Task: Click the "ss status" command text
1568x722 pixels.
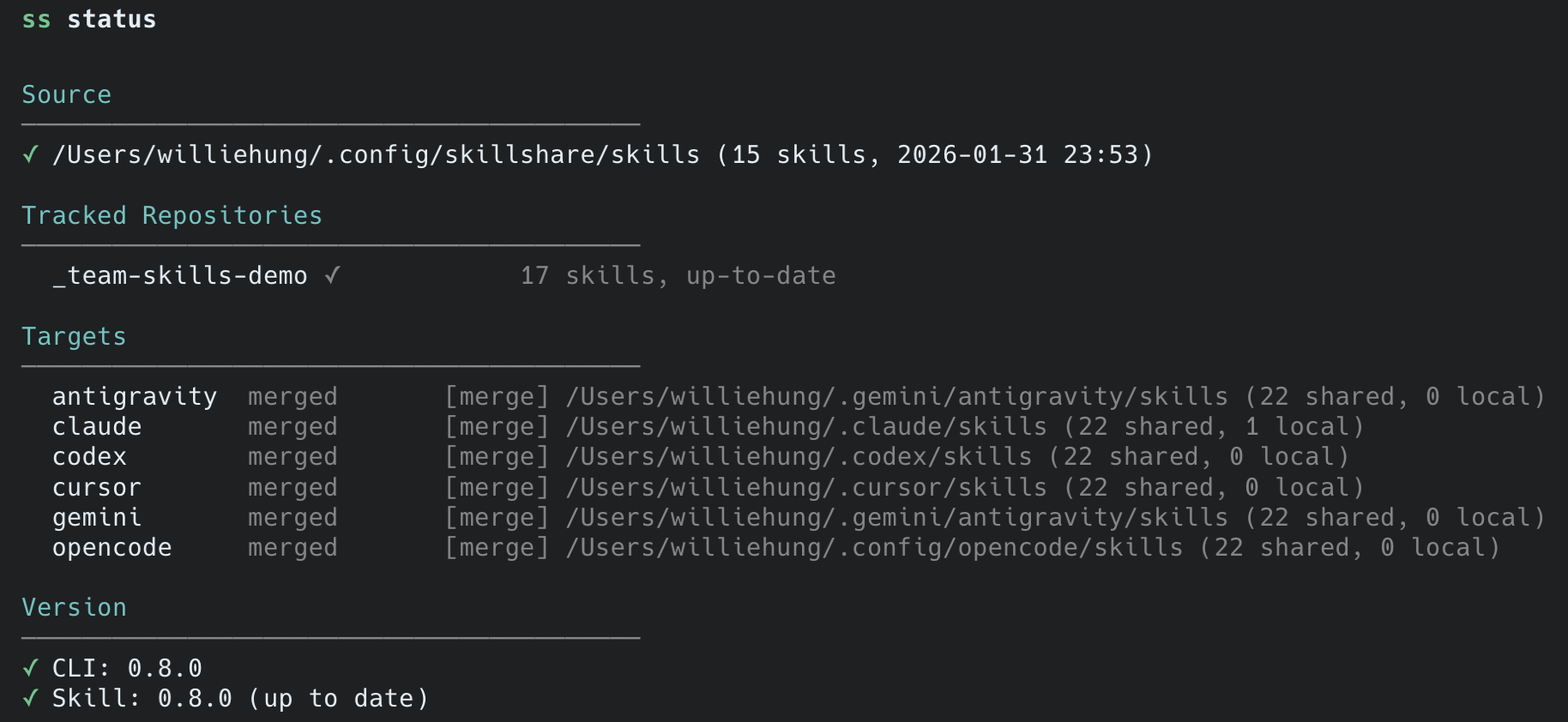Action: 89,19
